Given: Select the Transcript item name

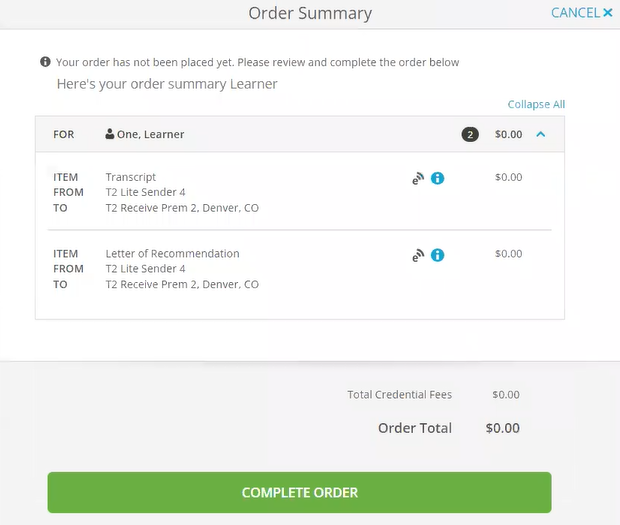Looking at the screenshot, I should point(131,177).
